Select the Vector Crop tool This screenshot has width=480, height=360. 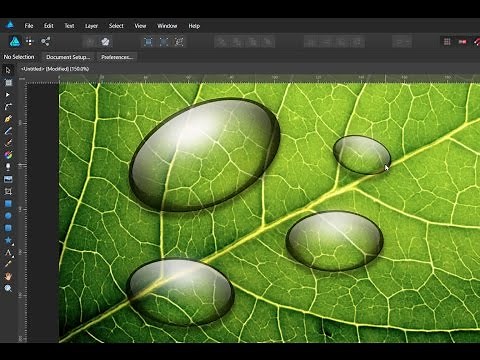point(8,191)
